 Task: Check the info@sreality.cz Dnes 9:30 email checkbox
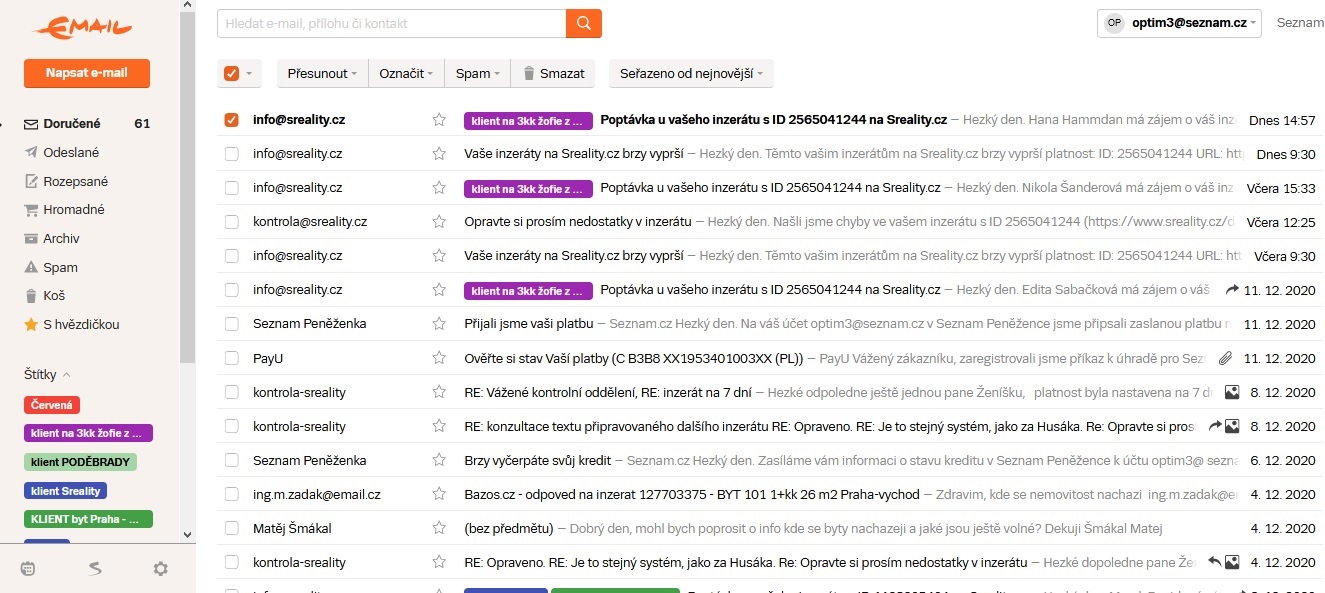pyautogui.click(x=232, y=154)
